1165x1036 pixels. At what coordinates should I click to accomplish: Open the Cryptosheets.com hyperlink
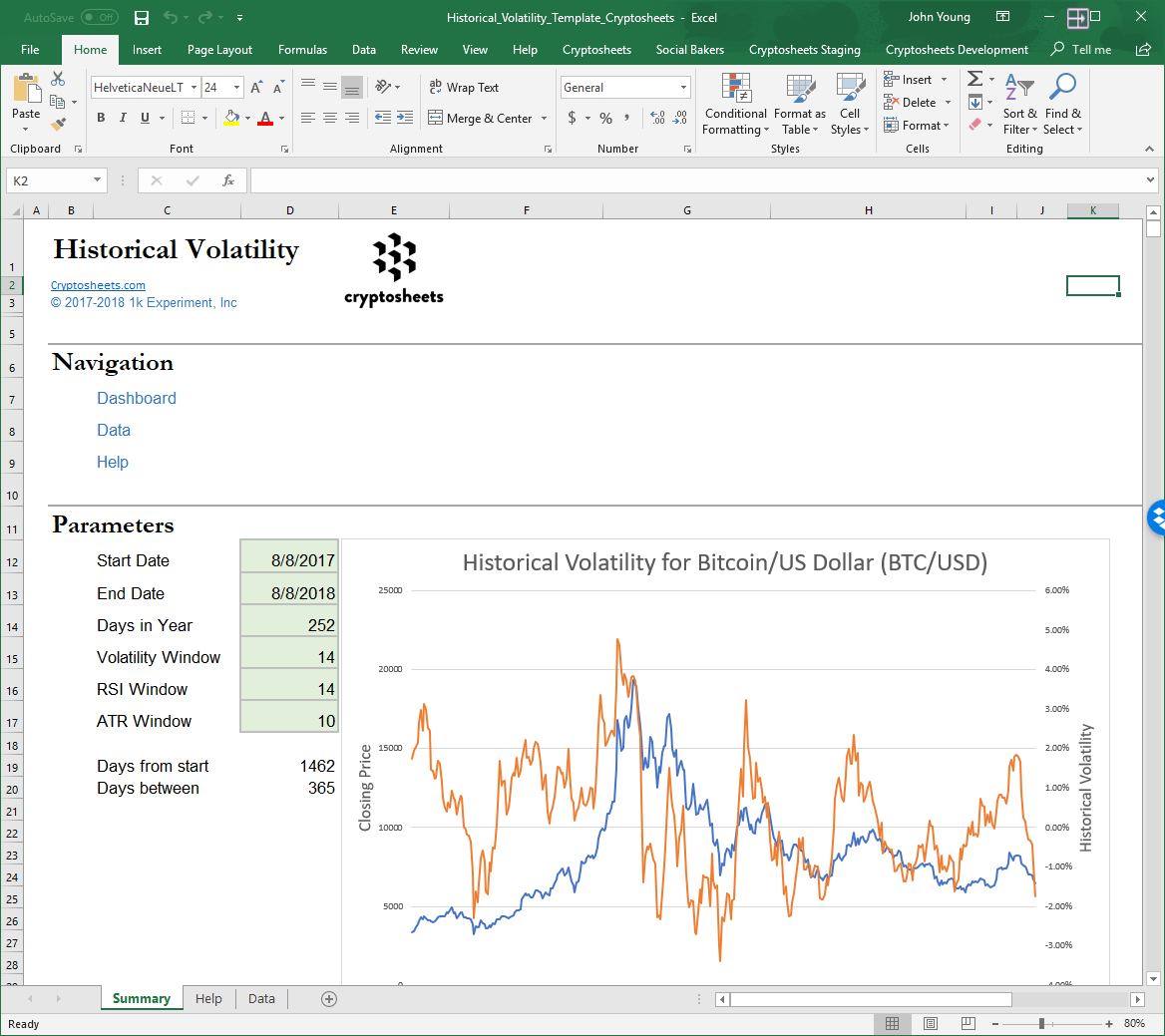coord(98,285)
